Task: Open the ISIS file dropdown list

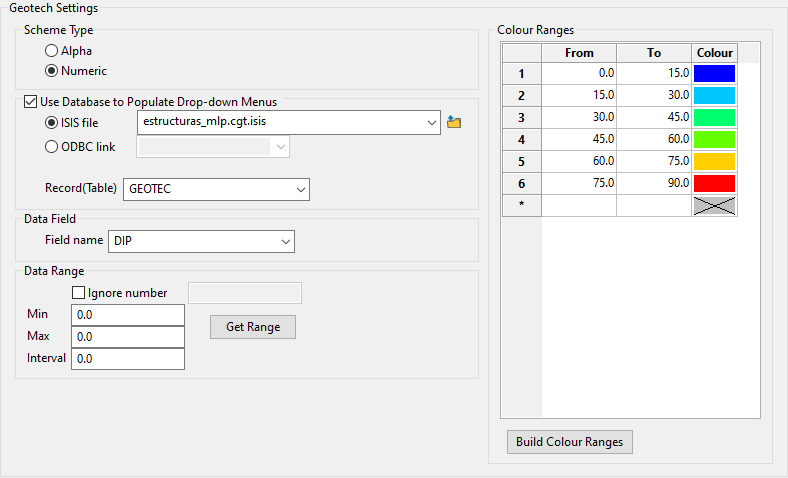Action: pyautogui.click(x=431, y=122)
